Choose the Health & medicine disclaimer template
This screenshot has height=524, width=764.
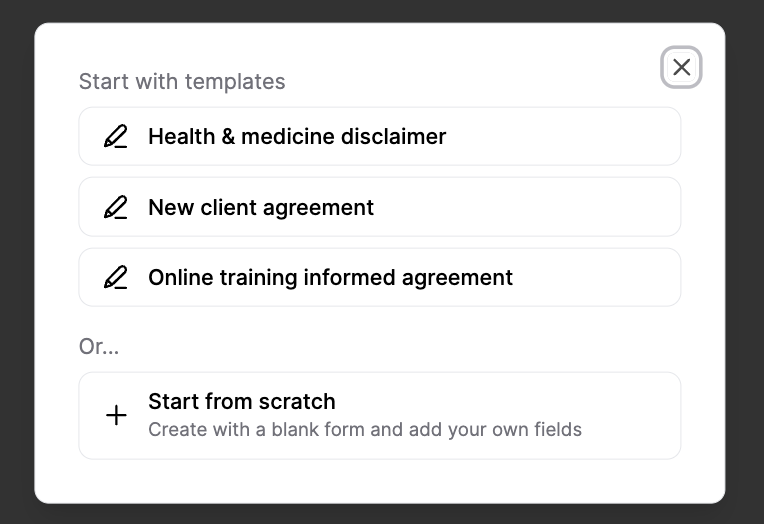(380, 137)
